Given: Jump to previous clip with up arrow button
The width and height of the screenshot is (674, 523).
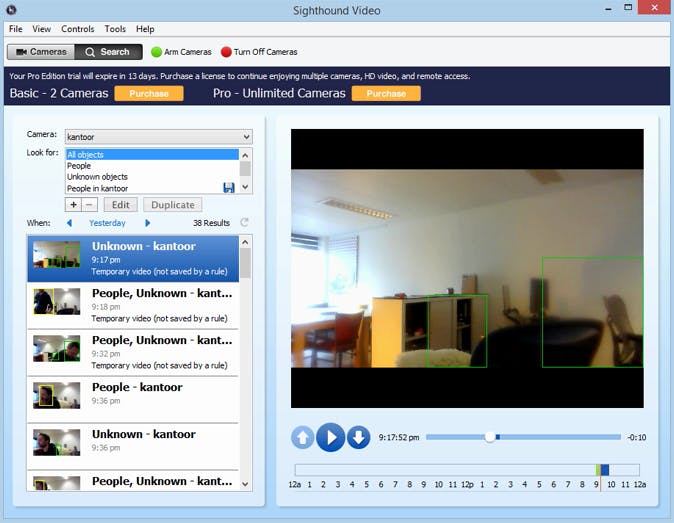Looking at the screenshot, I should pos(303,437).
